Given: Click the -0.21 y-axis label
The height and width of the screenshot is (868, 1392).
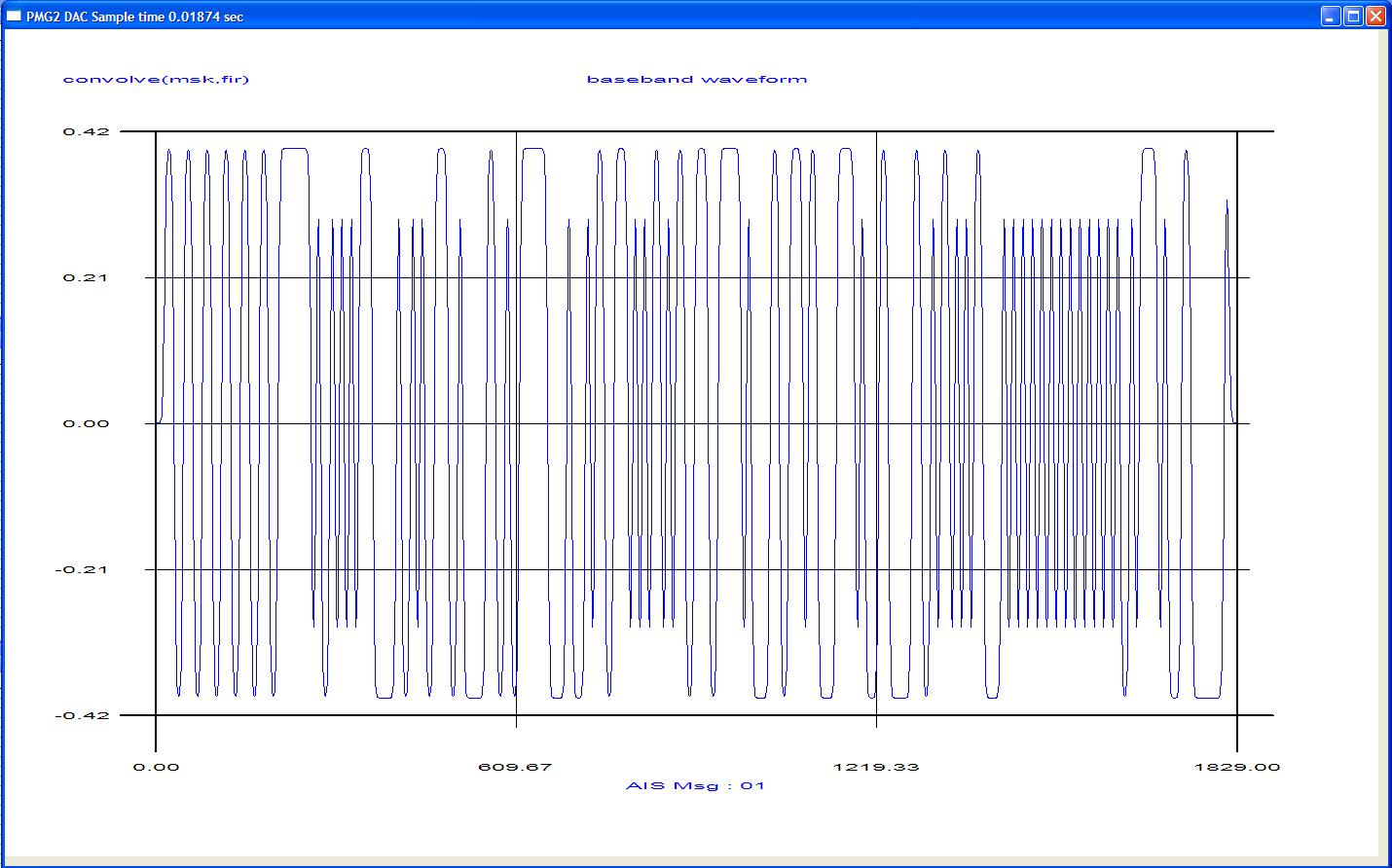Looking at the screenshot, I should [83, 569].
